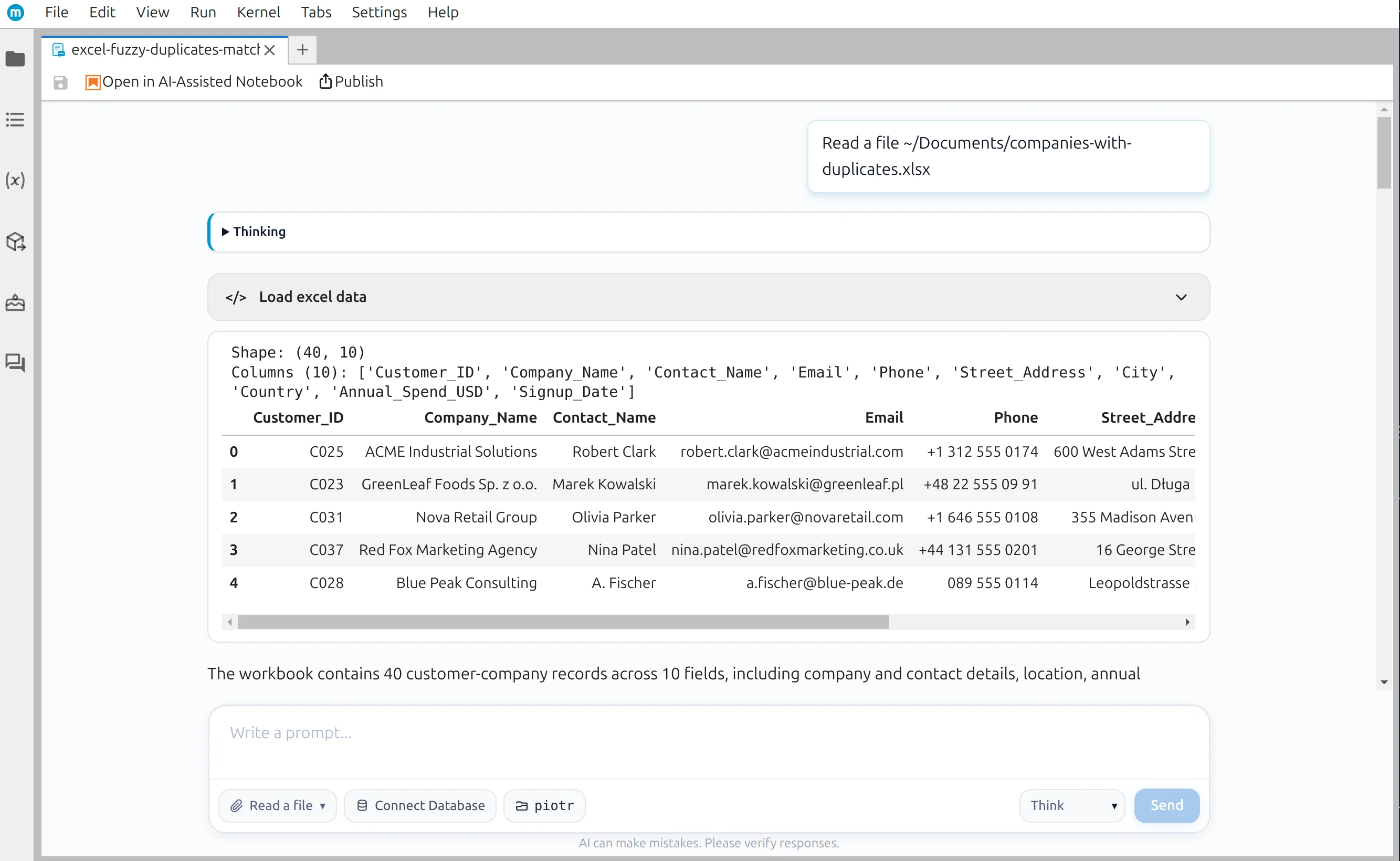Click the Company_Name column header
Viewport: 1400px width, 861px height.
coord(480,417)
